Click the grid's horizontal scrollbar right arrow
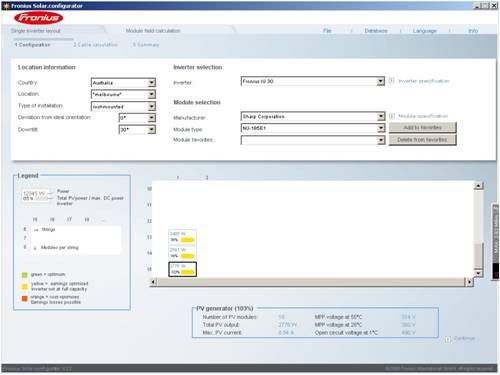Screen dimensions: 500x375 [469, 282]
